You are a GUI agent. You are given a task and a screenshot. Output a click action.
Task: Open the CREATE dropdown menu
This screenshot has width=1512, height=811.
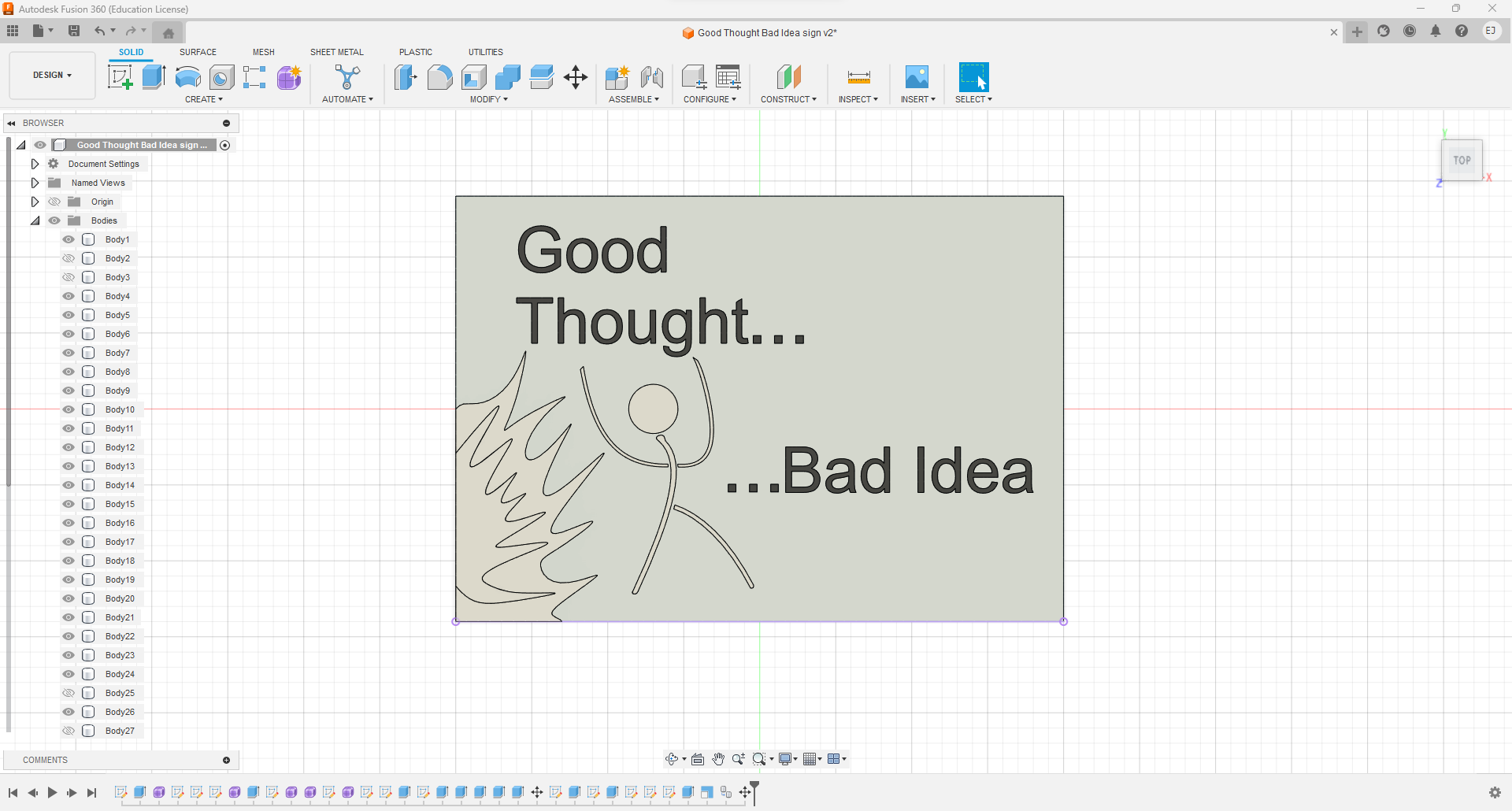204,99
